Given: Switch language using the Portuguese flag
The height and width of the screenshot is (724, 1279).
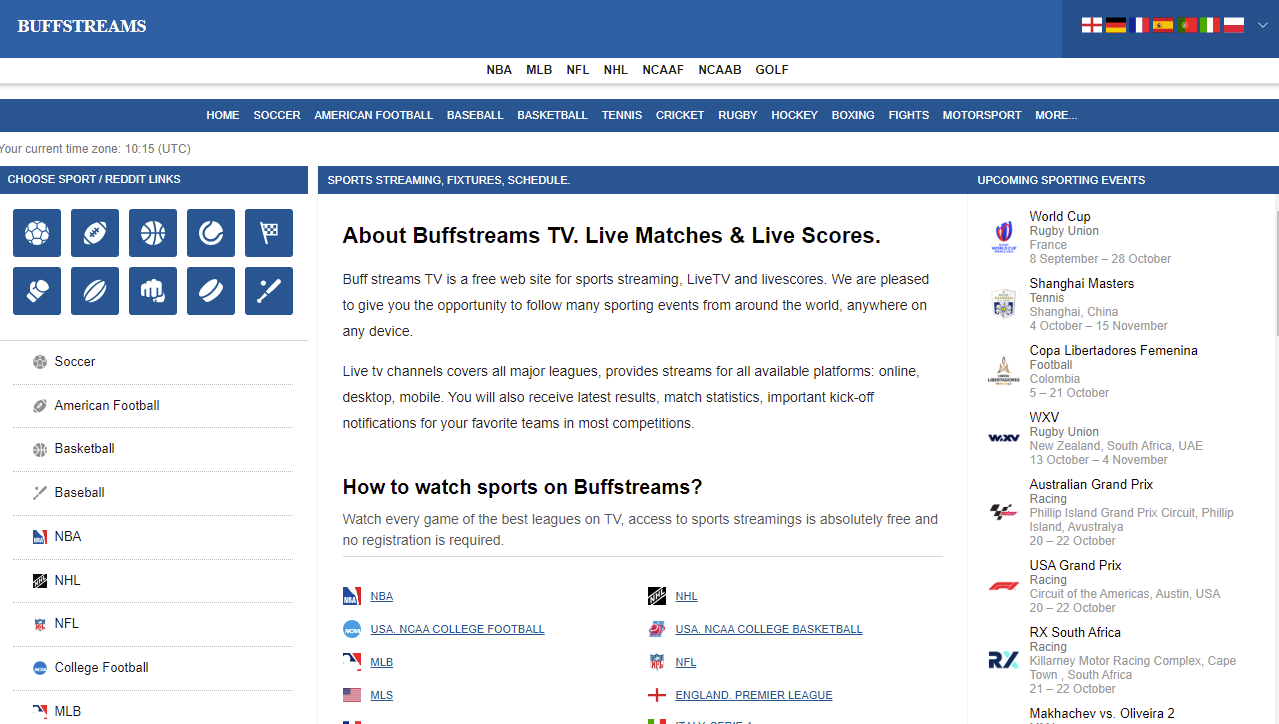Looking at the screenshot, I should (1186, 25).
